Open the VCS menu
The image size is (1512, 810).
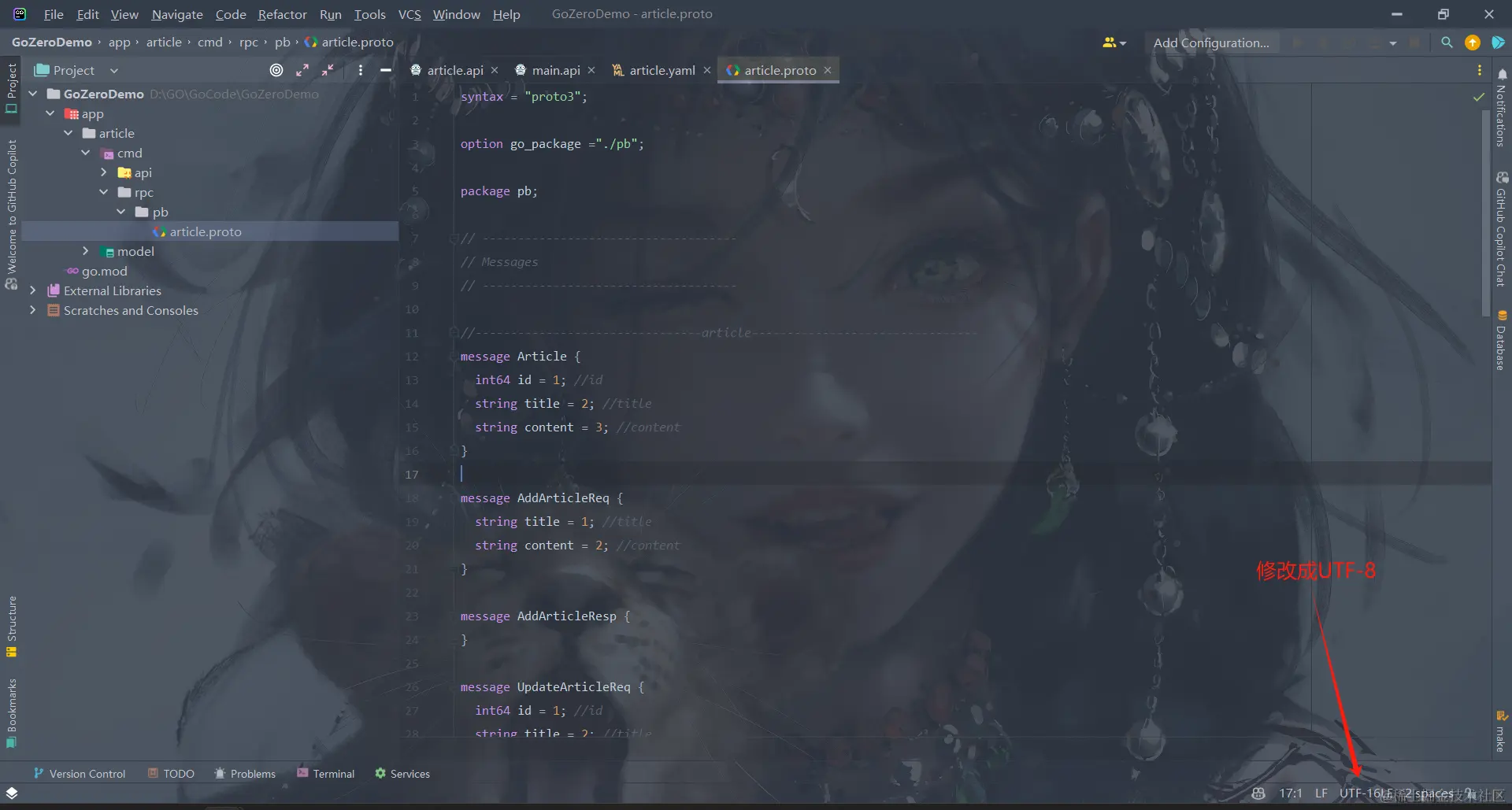pos(409,14)
